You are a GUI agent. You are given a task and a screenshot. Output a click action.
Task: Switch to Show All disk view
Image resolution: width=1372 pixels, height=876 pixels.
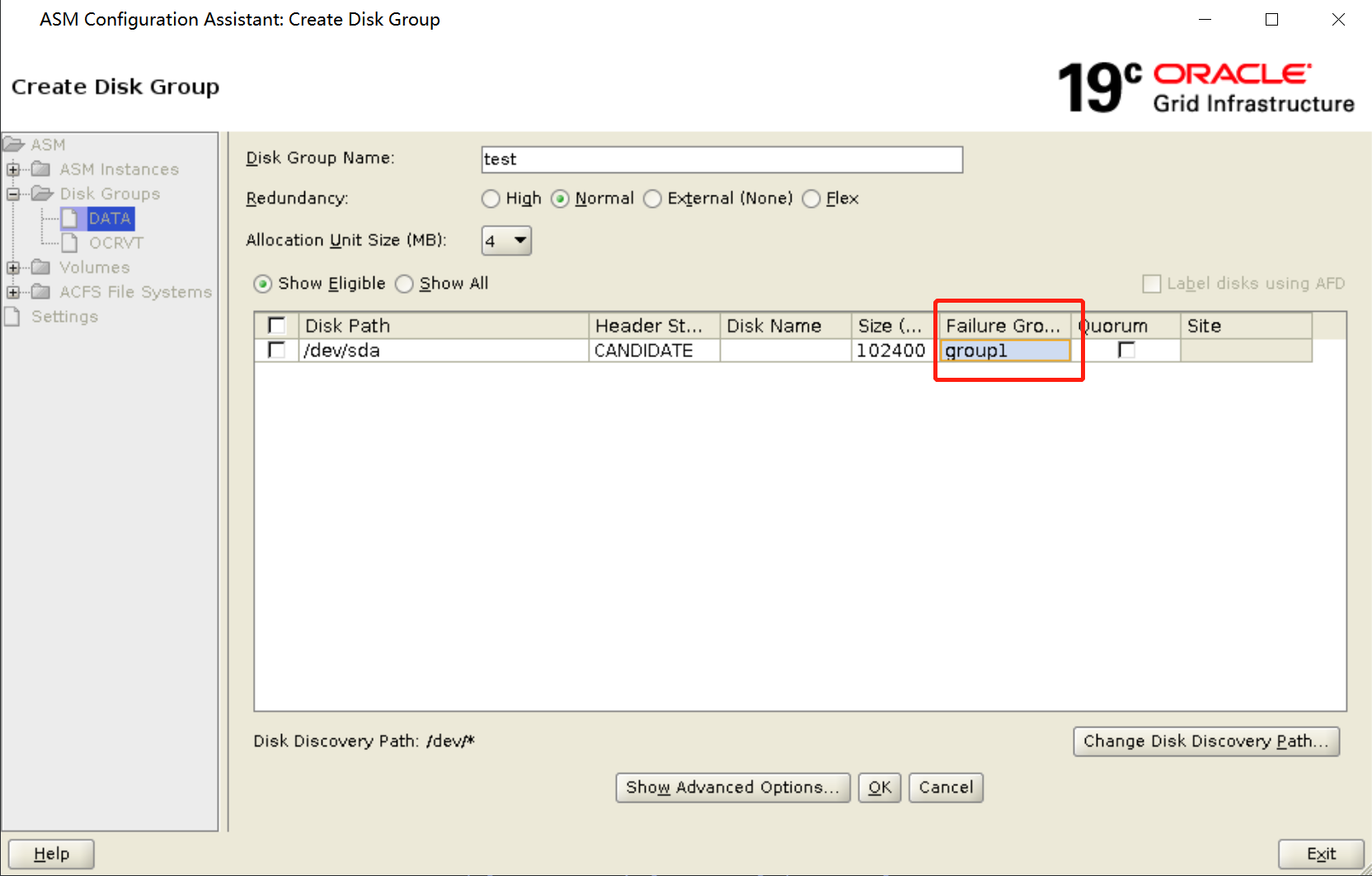click(x=404, y=283)
